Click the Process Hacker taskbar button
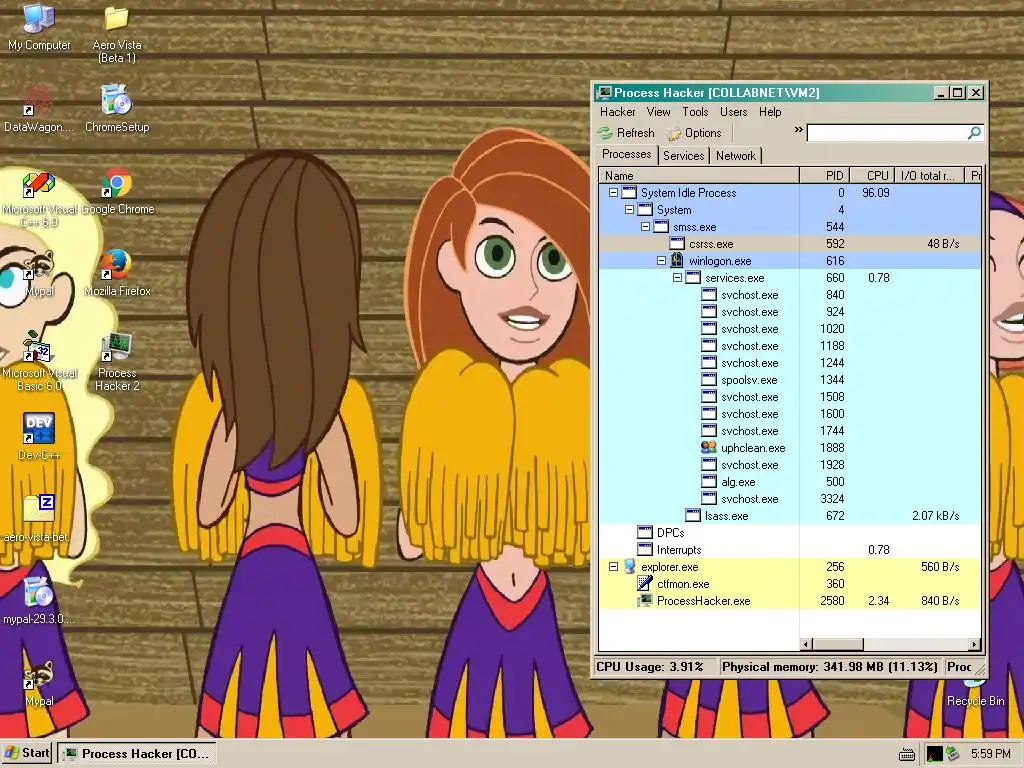 tap(136, 754)
